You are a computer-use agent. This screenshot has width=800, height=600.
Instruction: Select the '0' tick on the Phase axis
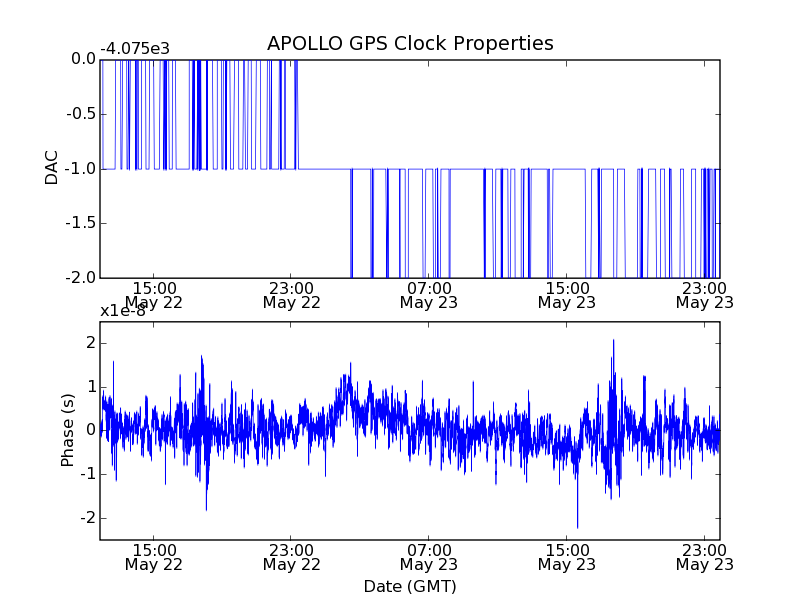tap(91, 430)
